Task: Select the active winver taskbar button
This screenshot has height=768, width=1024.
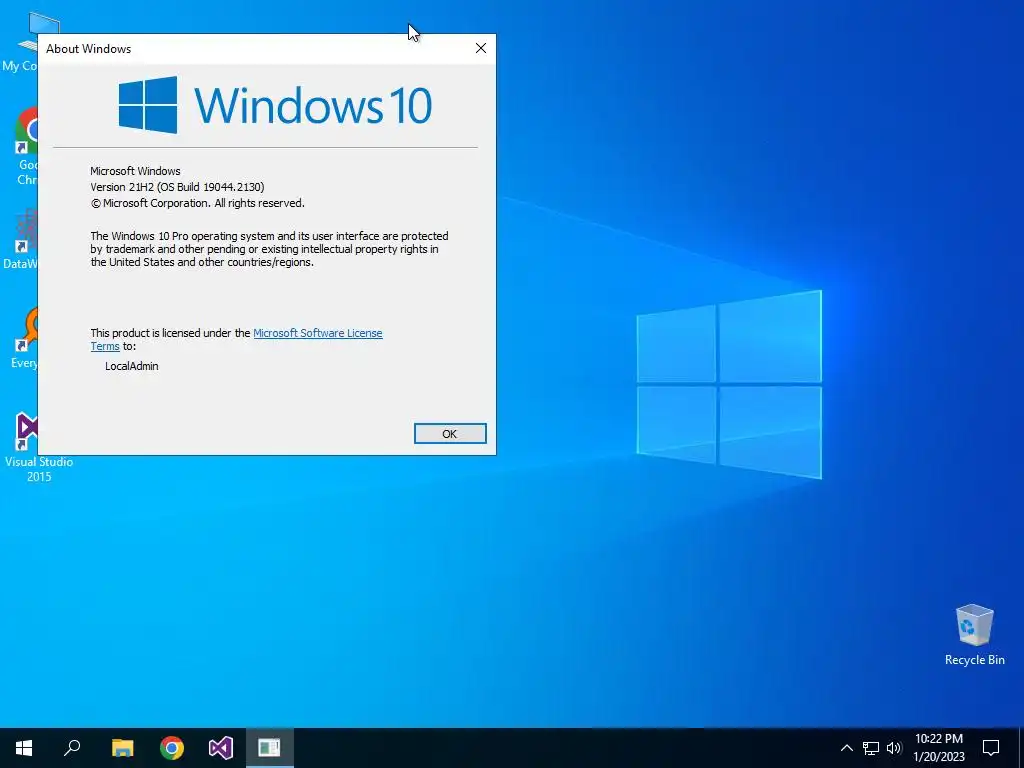Action: click(269, 748)
